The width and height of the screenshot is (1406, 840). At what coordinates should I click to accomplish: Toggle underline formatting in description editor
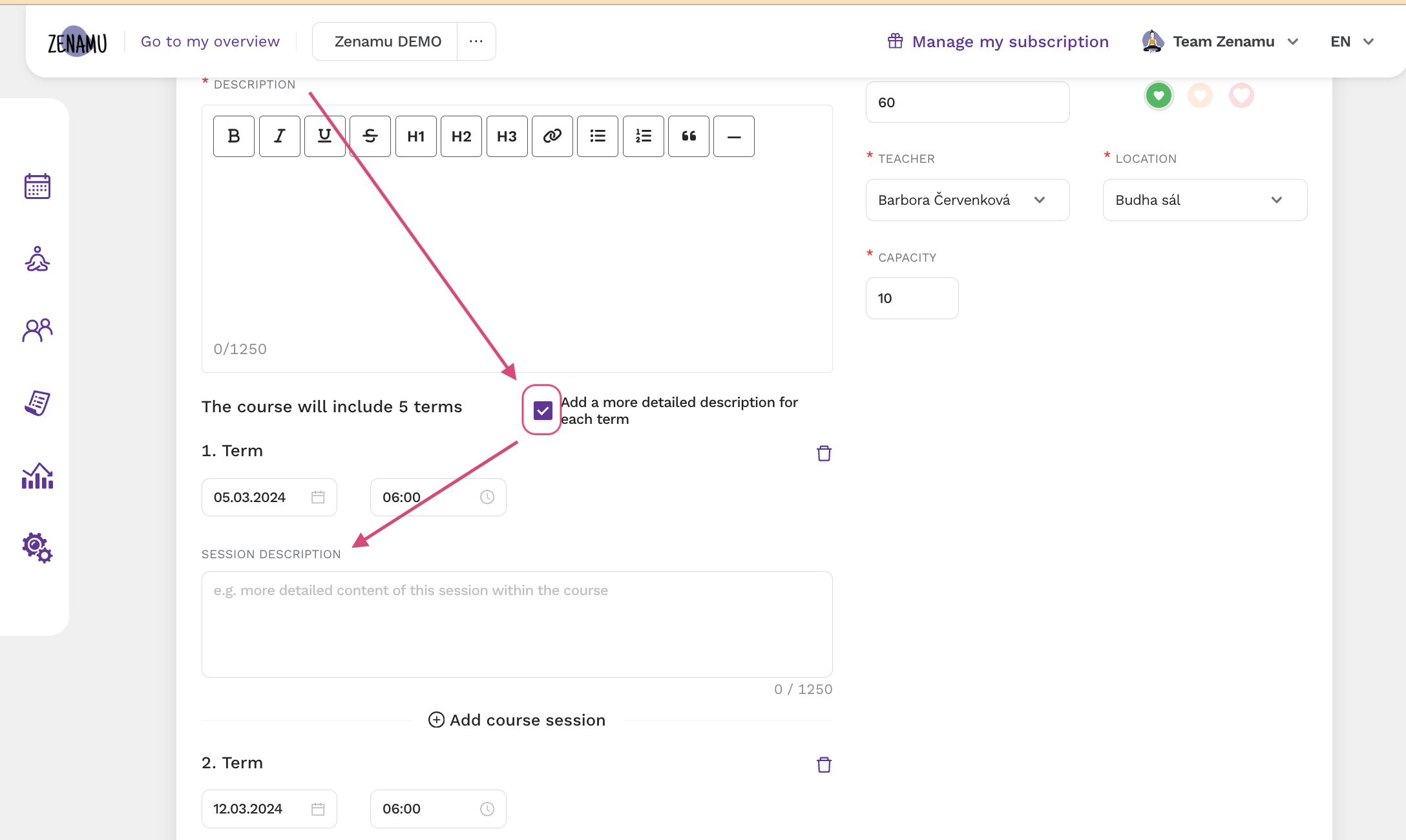tap(326, 136)
